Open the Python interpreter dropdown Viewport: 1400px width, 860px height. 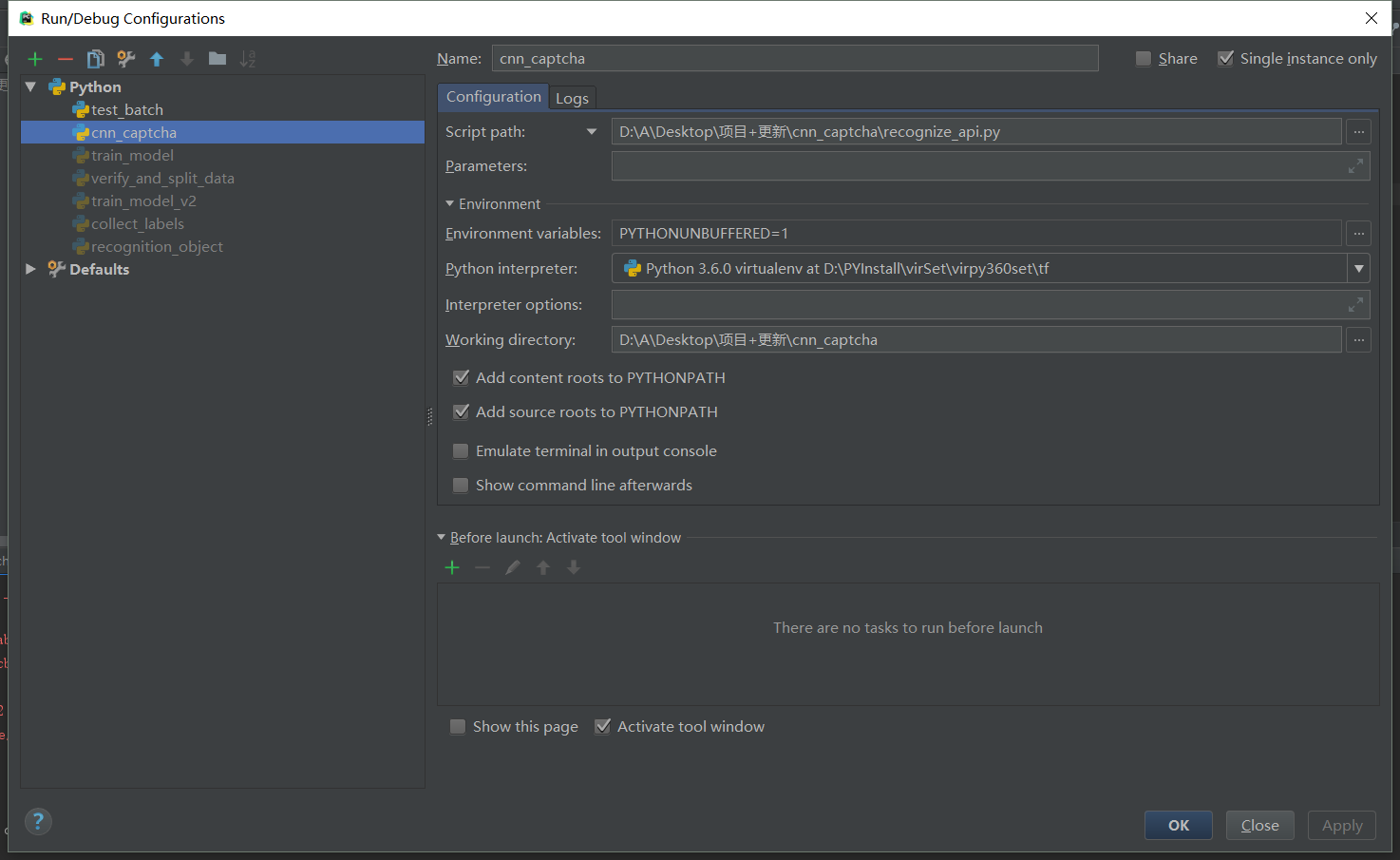(1359, 269)
